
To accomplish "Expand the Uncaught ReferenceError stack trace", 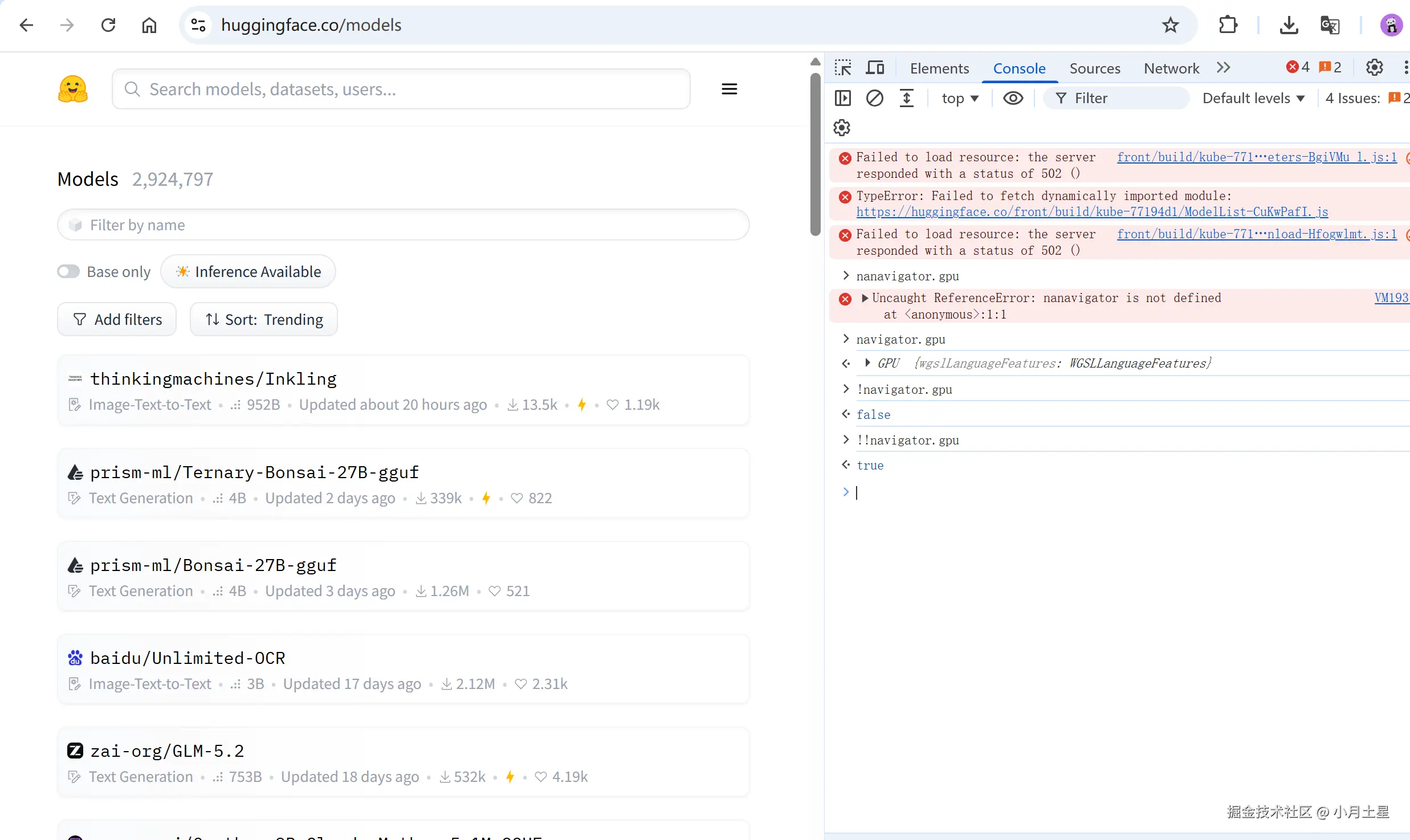I will pyautogui.click(x=865, y=298).
